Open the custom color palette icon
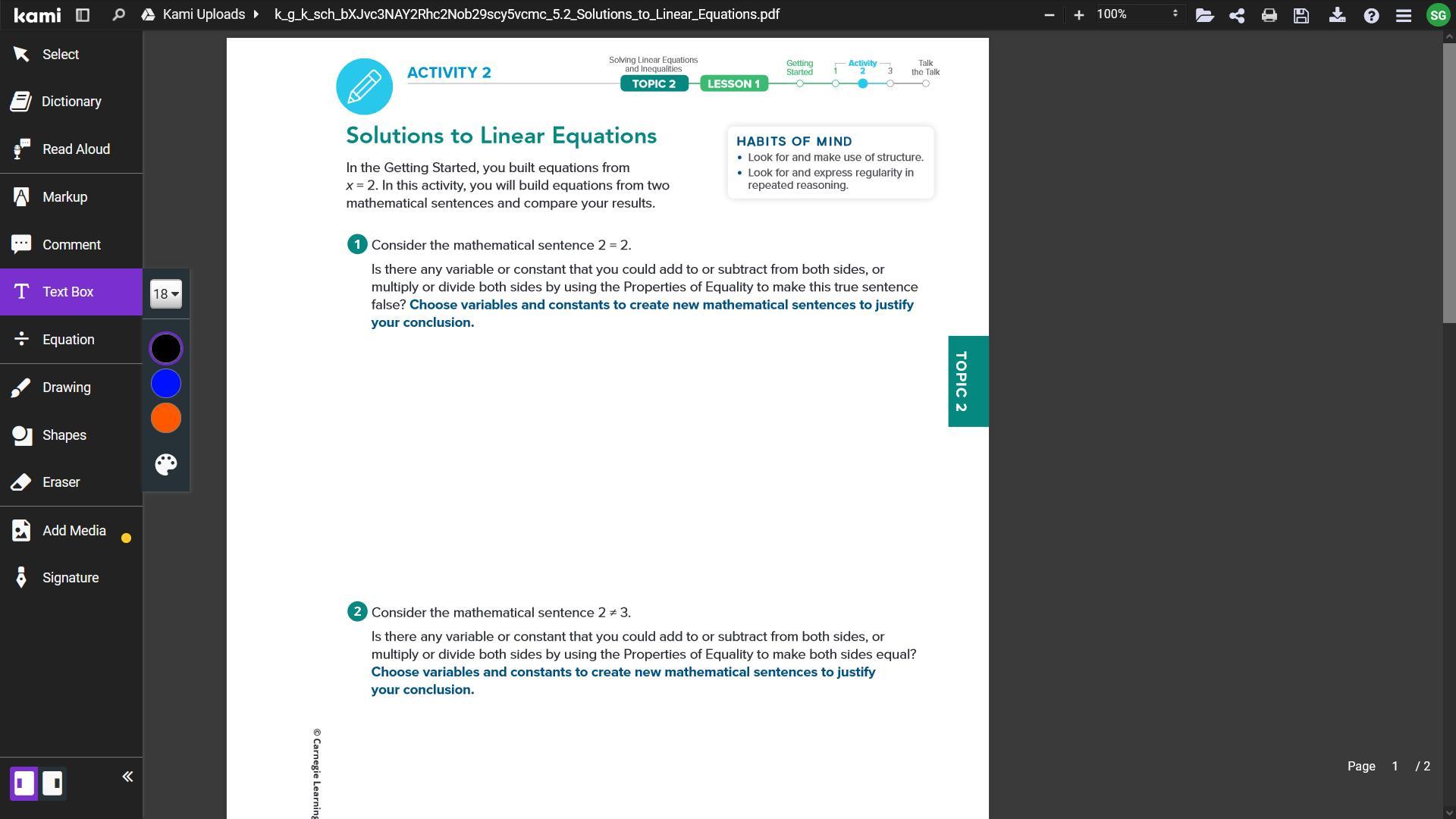1456x819 pixels. tap(166, 464)
